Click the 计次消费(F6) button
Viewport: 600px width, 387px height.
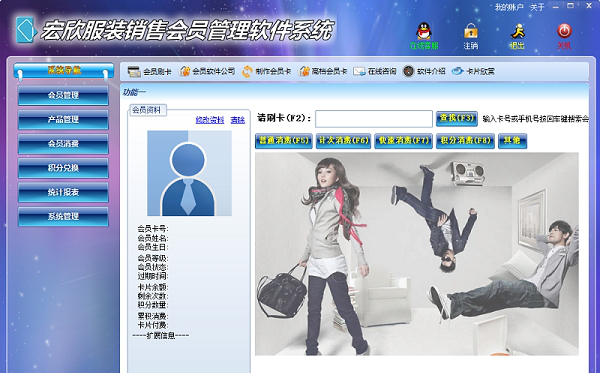343,141
